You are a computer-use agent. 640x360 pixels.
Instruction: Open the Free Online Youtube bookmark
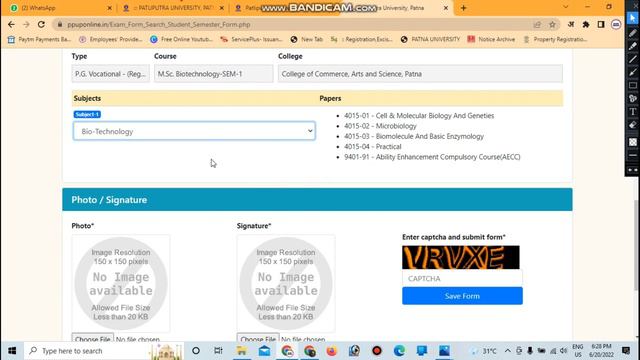coord(182,39)
